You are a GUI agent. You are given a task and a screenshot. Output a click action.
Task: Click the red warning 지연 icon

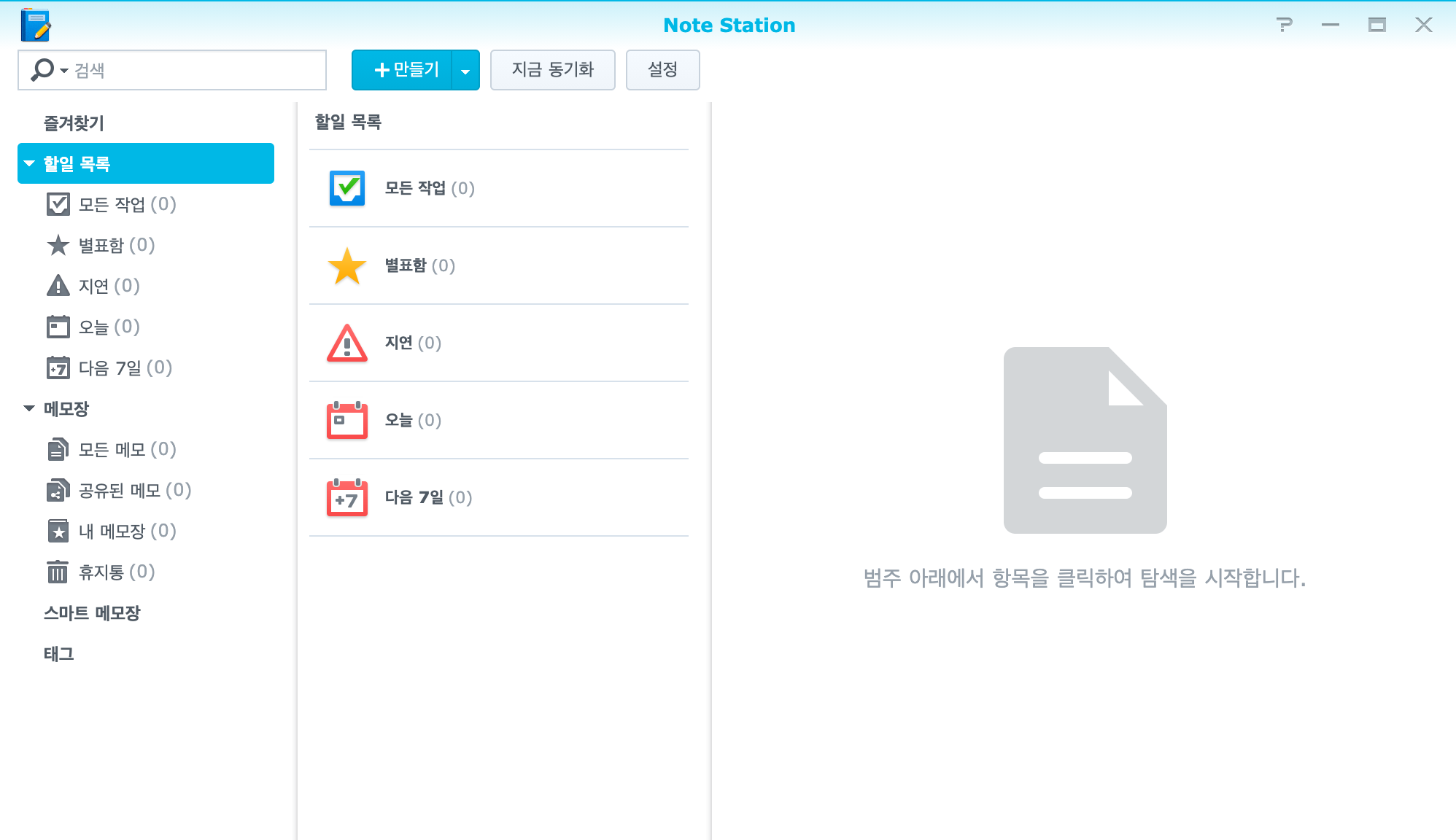[347, 343]
